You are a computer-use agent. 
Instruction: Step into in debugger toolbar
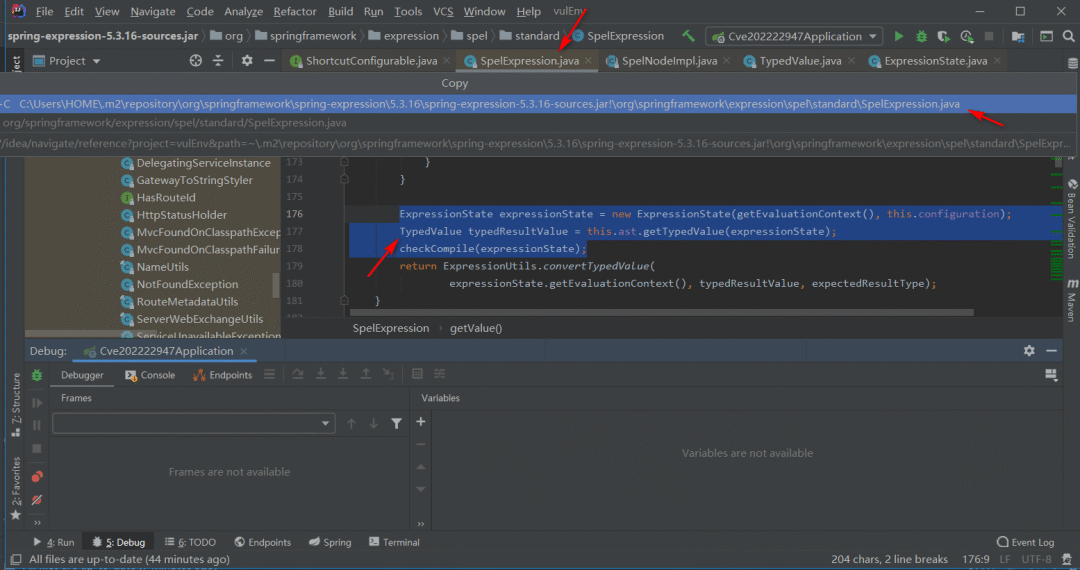[320, 374]
